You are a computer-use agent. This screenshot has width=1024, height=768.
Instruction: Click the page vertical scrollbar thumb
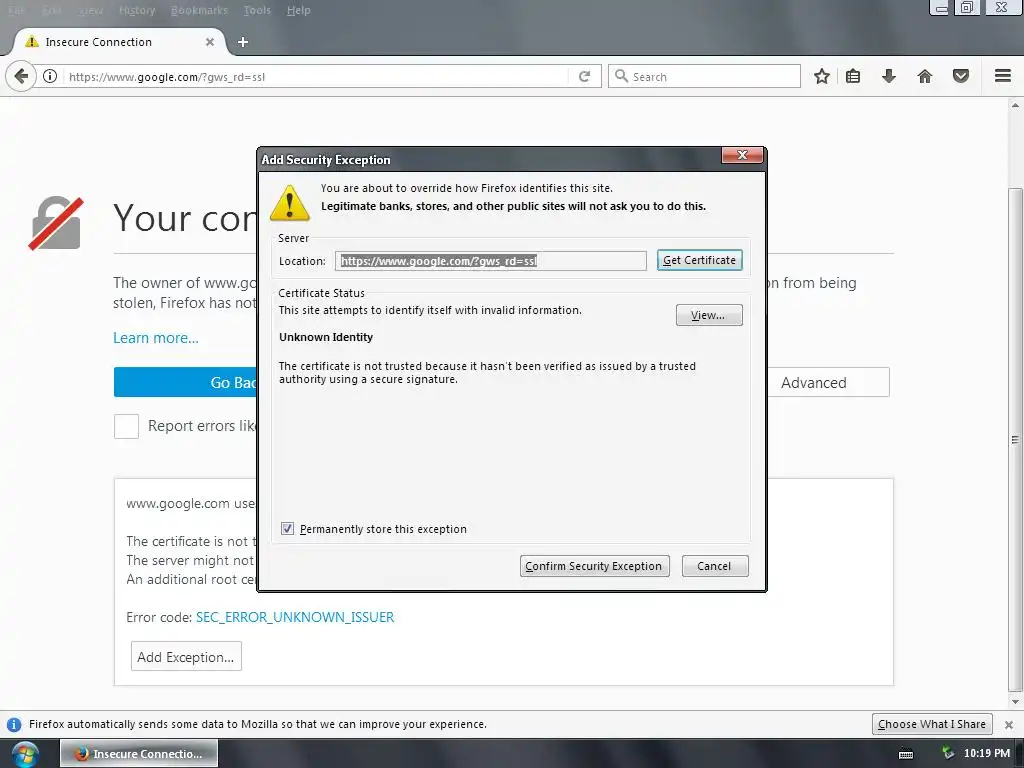(x=1015, y=439)
